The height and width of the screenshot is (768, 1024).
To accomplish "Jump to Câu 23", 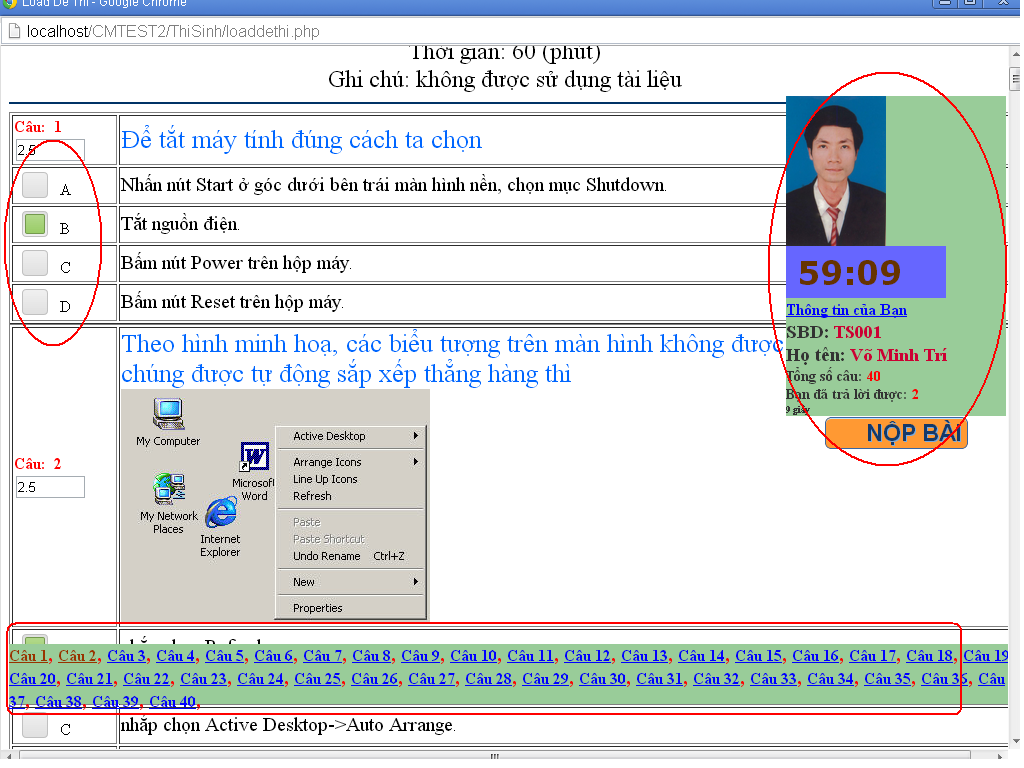I will (204, 679).
